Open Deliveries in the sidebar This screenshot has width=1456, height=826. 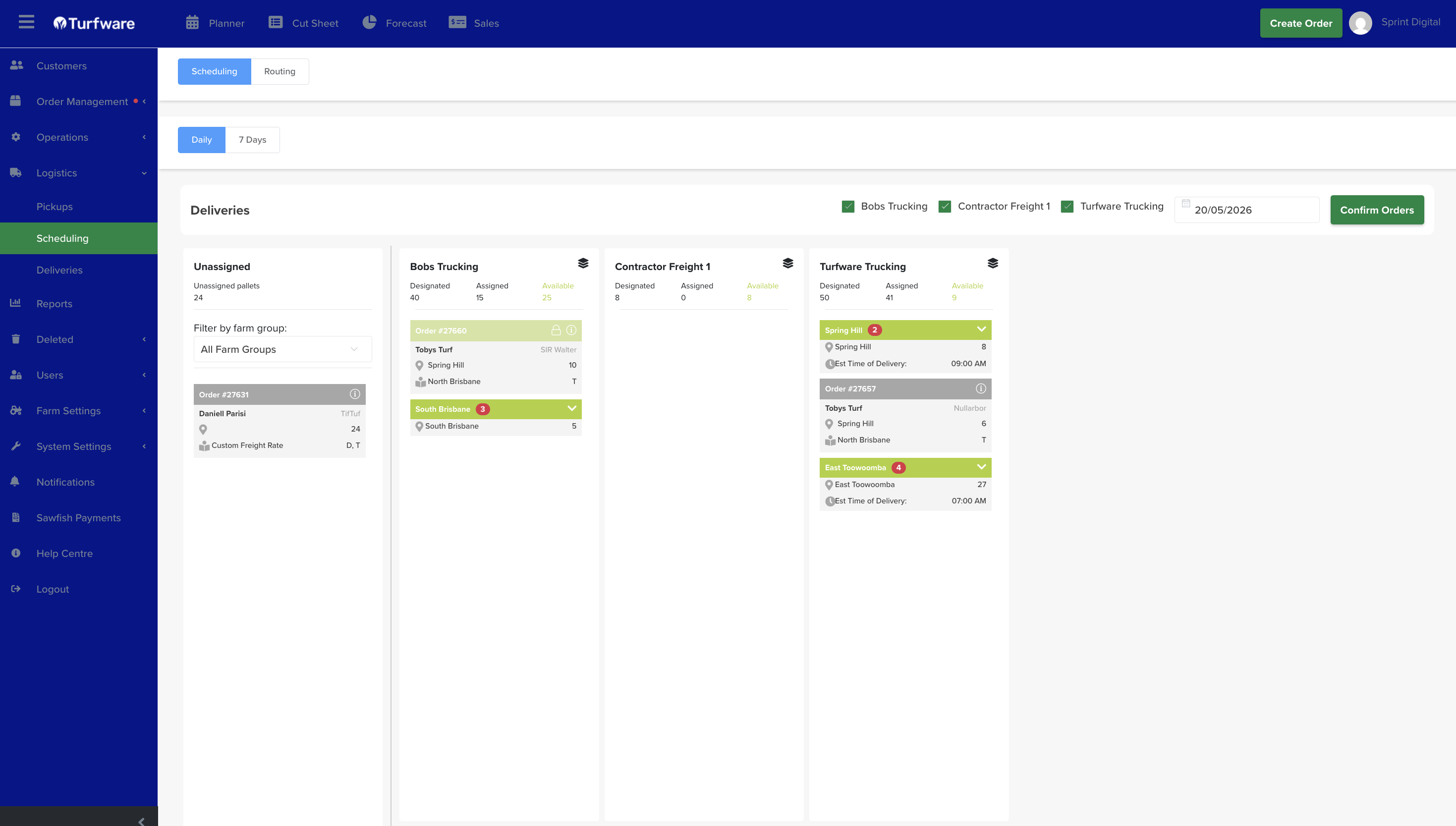[x=59, y=270]
